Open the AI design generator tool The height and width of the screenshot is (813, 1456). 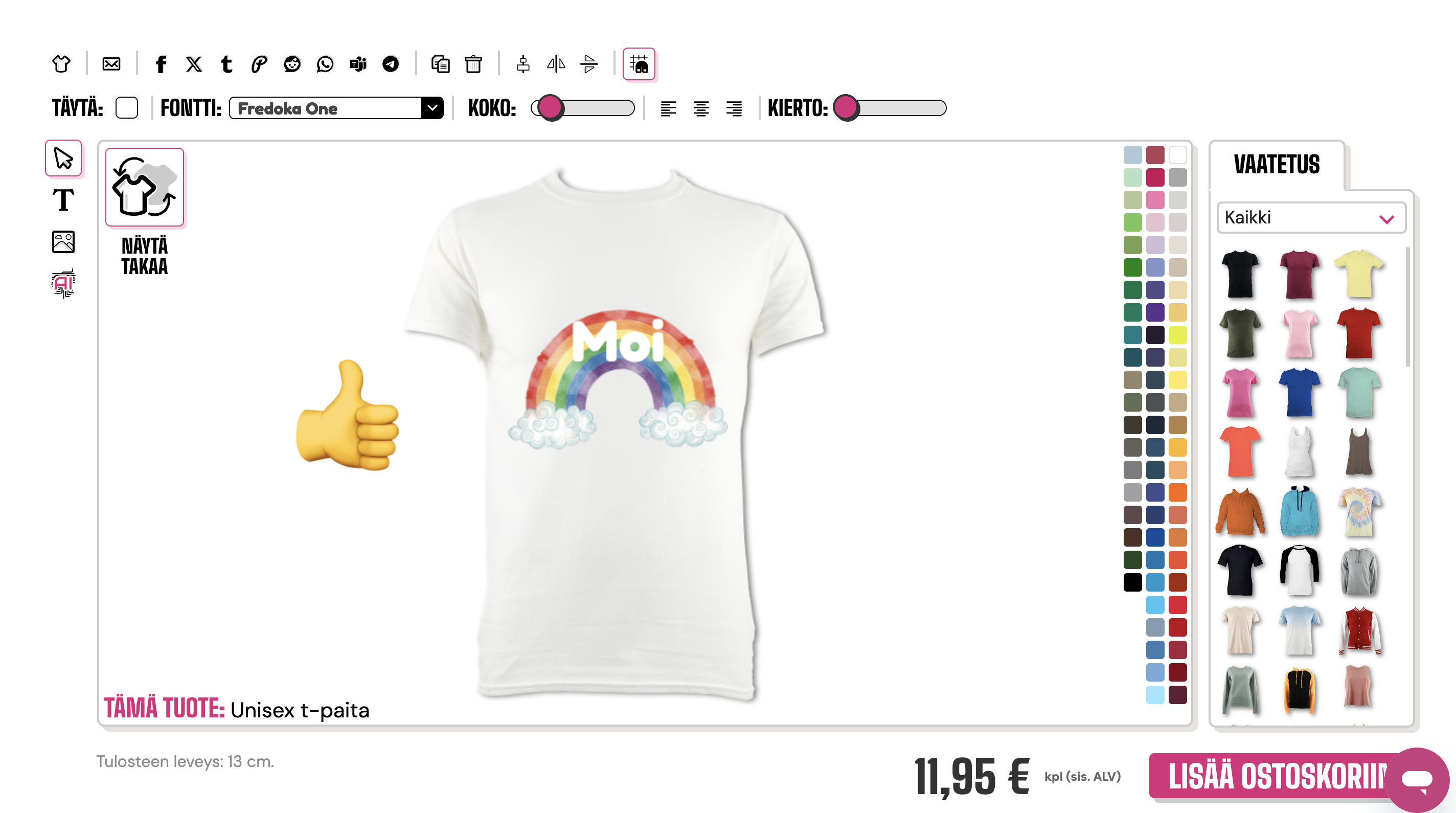[63, 283]
